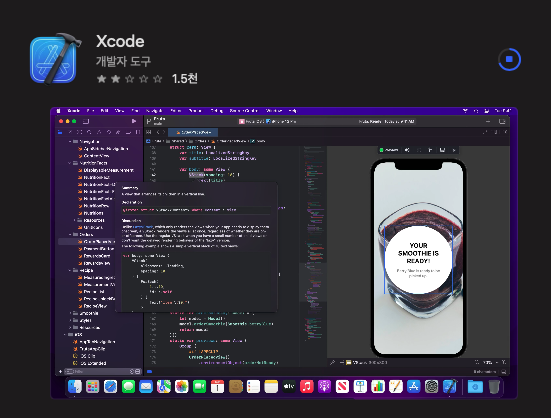
Task: Click the project navigator folder icon in the preview
Action: (60, 132)
